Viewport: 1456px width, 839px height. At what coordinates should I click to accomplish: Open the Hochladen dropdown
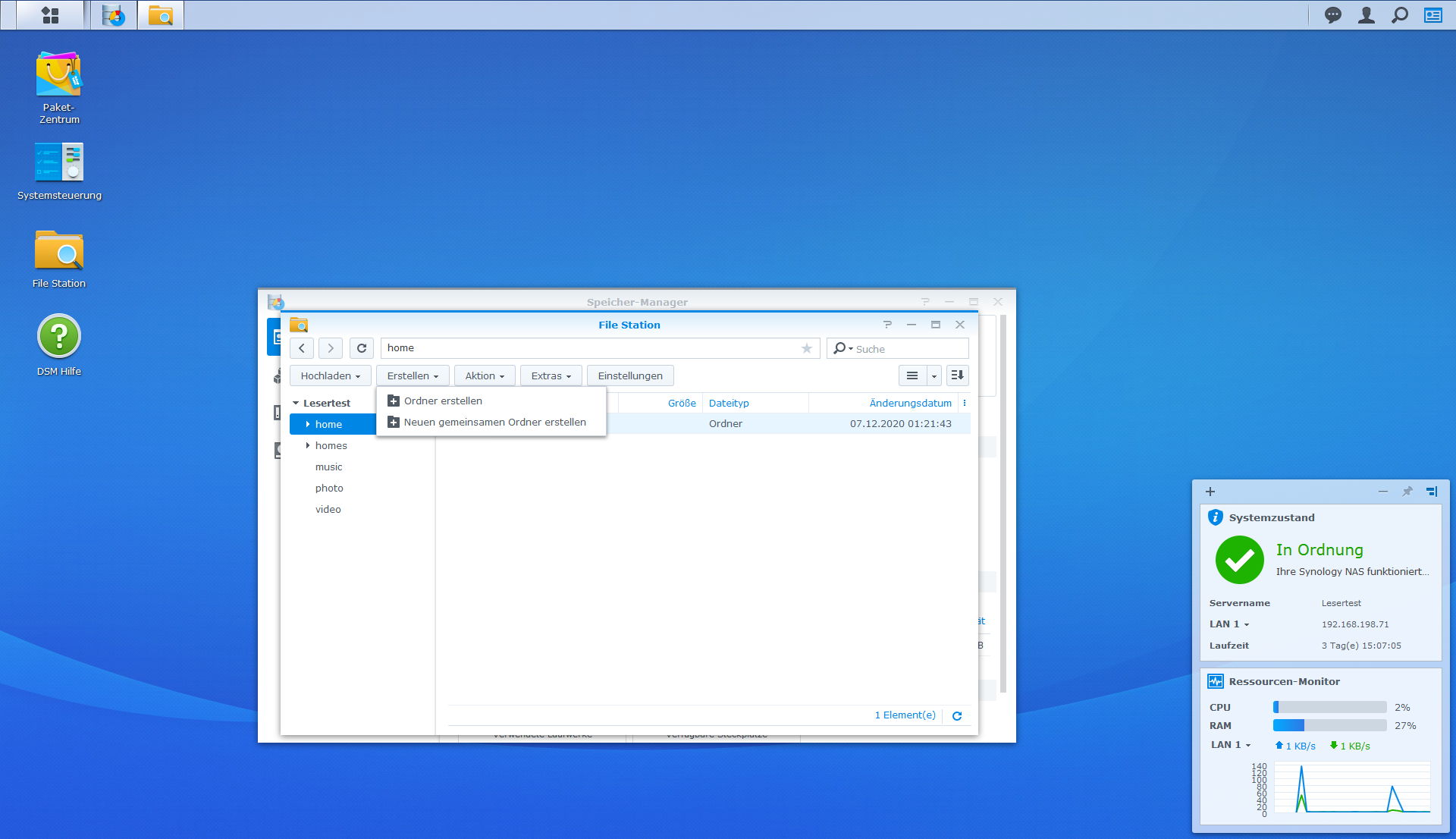(x=330, y=376)
